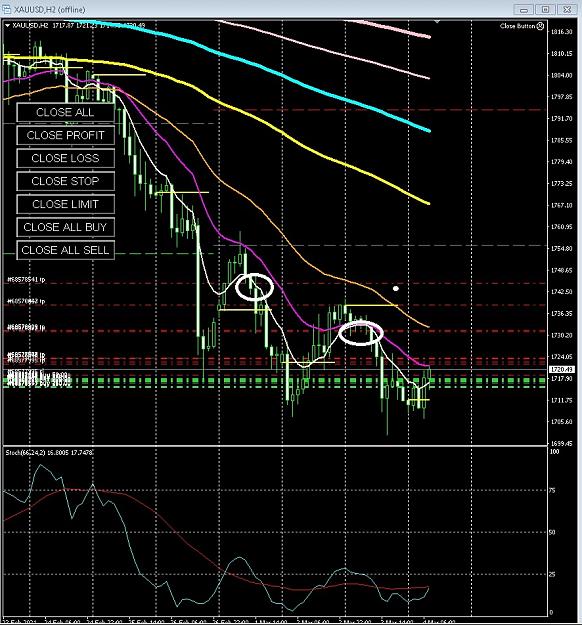582x625 pixels.
Task: Click the gray chart shift triangle marker
Action: tap(437, 21)
